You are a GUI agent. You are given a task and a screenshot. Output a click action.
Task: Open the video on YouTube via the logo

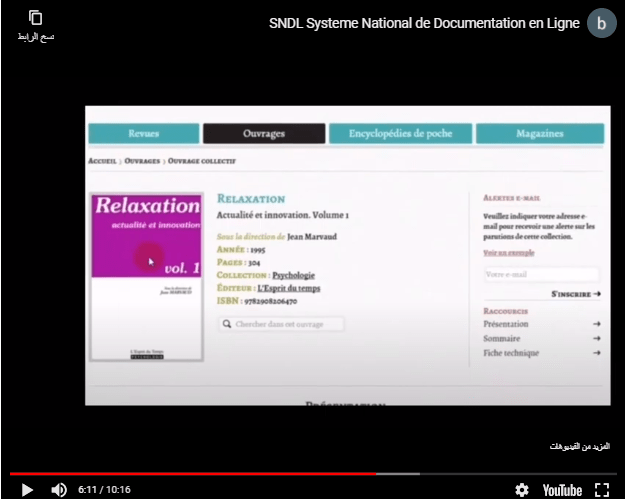point(562,490)
